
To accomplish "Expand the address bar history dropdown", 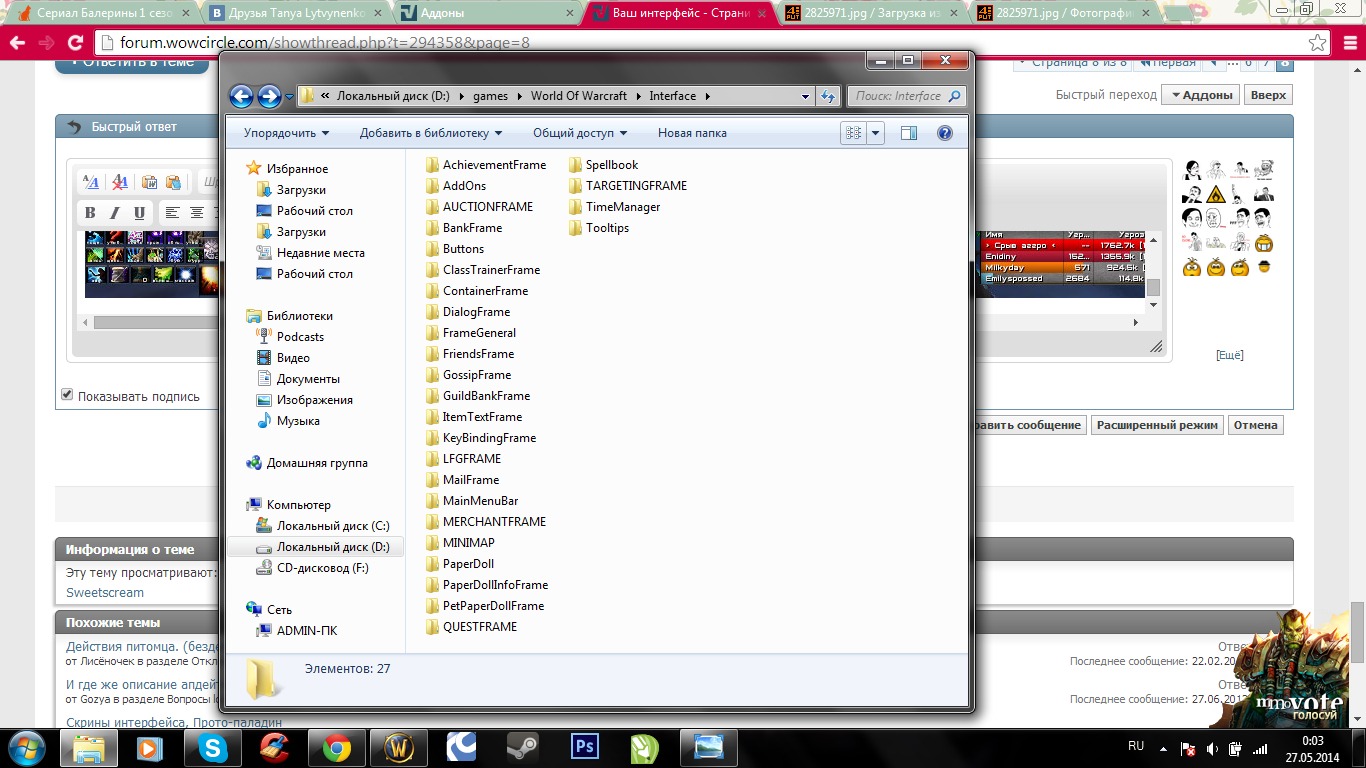I will 806,96.
